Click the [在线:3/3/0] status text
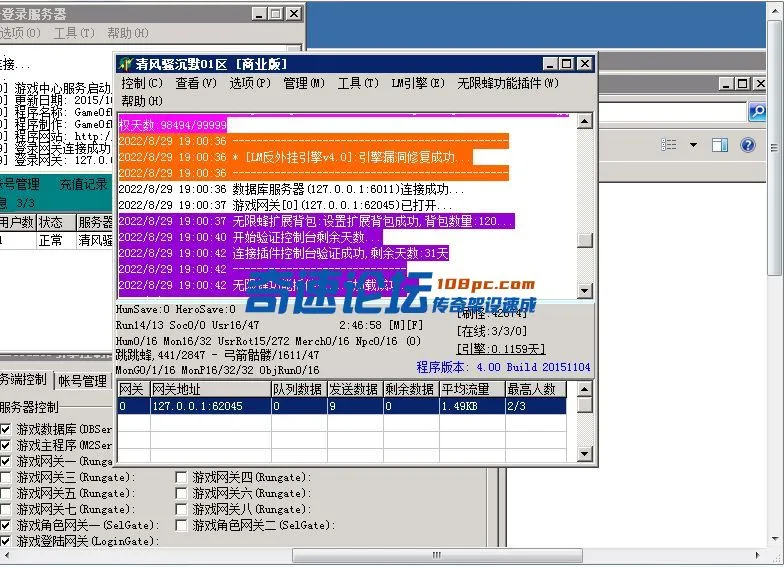 coord(492,330)
